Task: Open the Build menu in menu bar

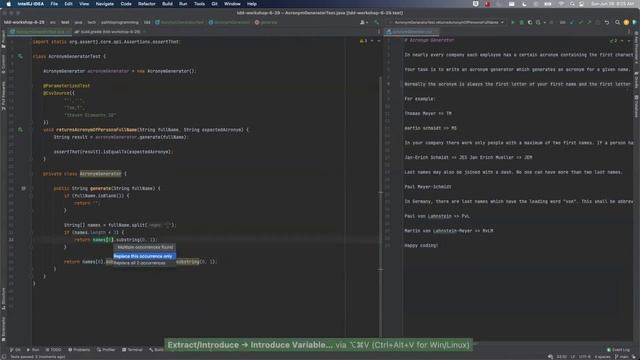Action: [x=167, y=4]
